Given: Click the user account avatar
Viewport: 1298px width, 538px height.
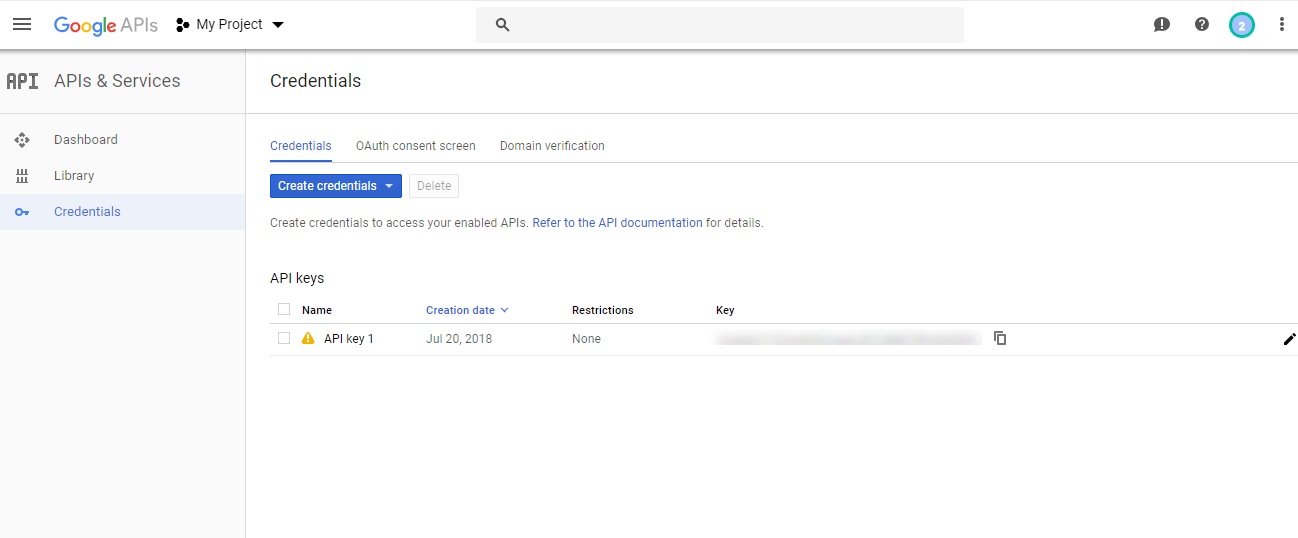Looking at the screenshot, I should 1241,25.
